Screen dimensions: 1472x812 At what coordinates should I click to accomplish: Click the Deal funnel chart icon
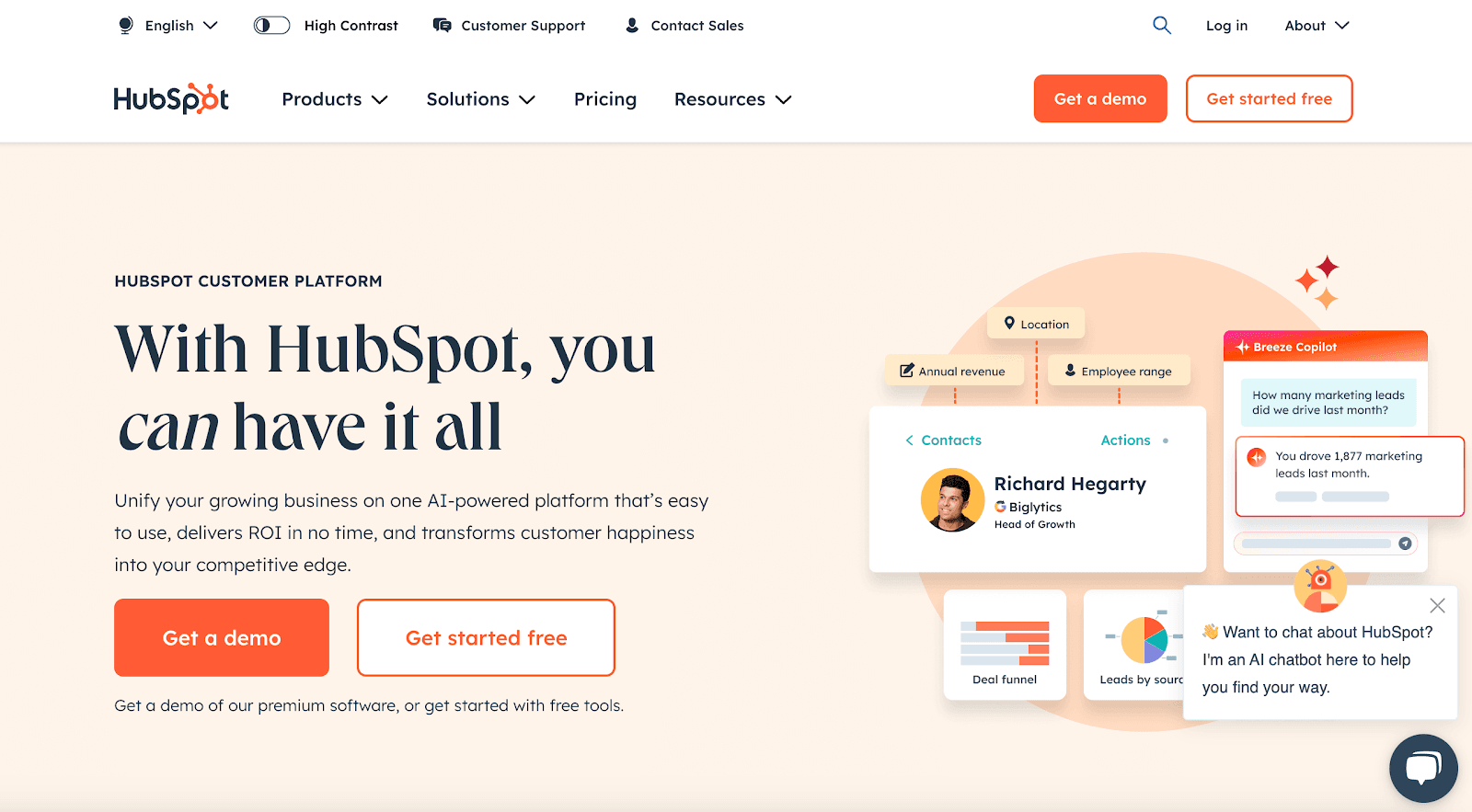click(x=1005, y=643)
